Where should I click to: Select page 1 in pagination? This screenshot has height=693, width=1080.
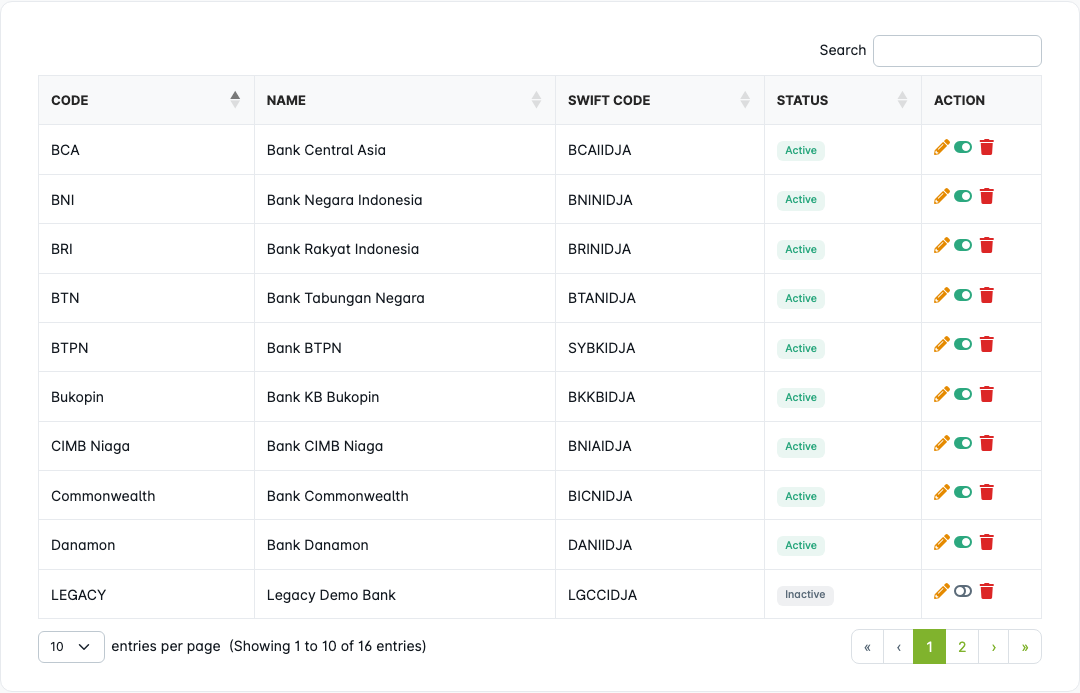point(929,647)
